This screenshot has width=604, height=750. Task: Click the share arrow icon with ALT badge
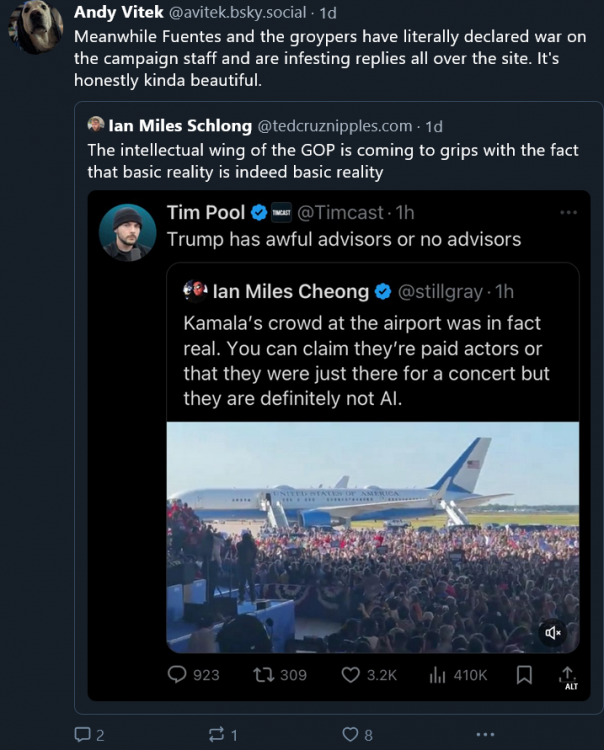point(568,675)
